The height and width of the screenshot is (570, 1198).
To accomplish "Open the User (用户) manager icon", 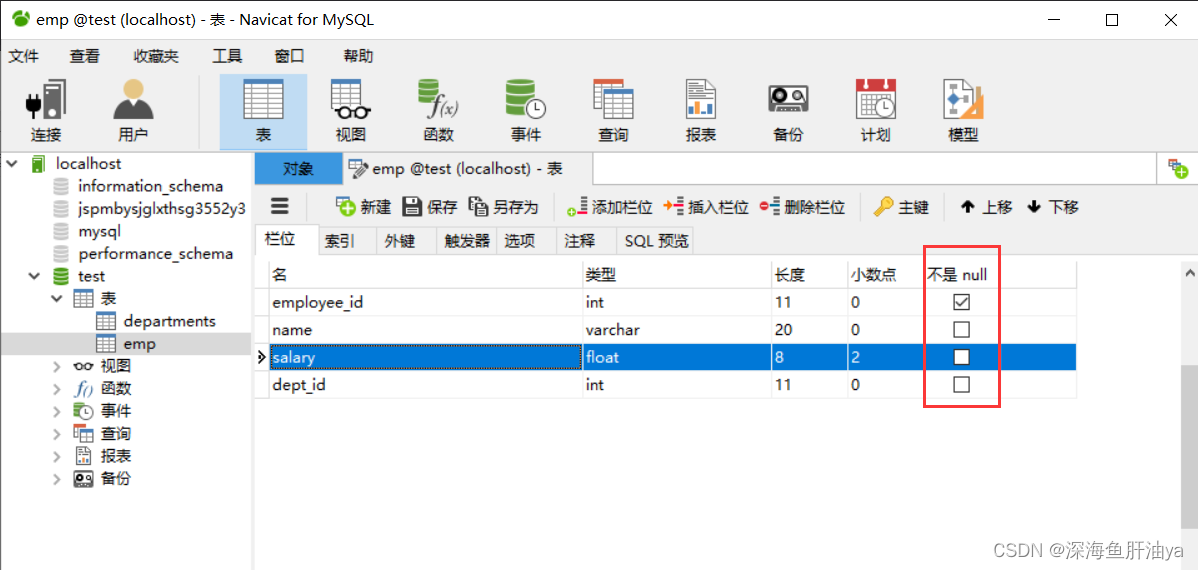I will (133, 111).
